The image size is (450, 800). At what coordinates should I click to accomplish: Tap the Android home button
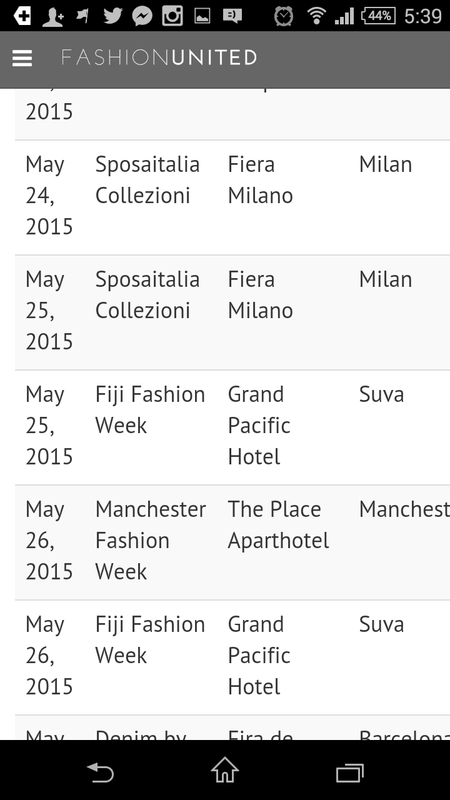point(225,770)
